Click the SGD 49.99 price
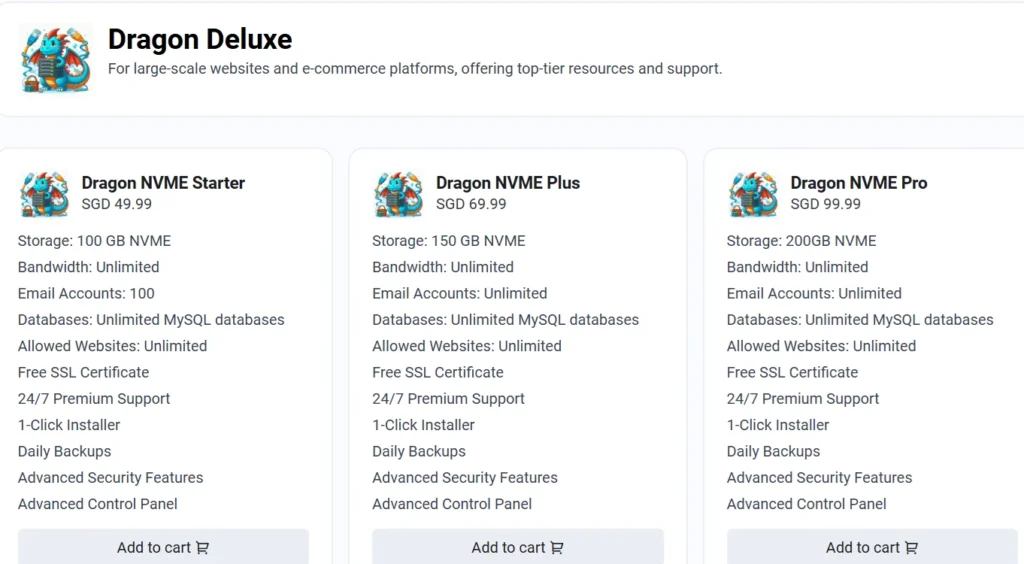 pyautogui.click(x=117, y=204)
